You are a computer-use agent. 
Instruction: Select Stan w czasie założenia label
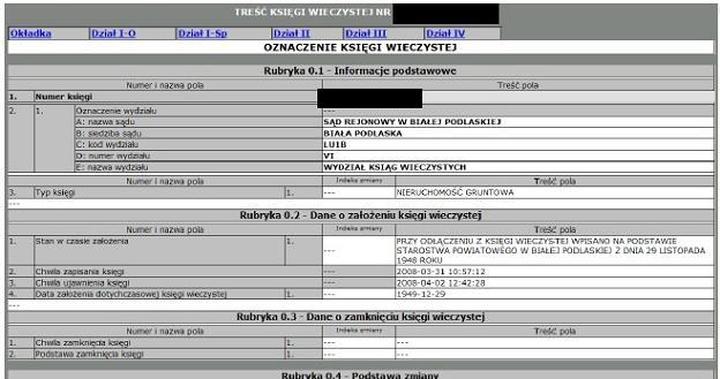pyautogui.click(x=82, y=241)
